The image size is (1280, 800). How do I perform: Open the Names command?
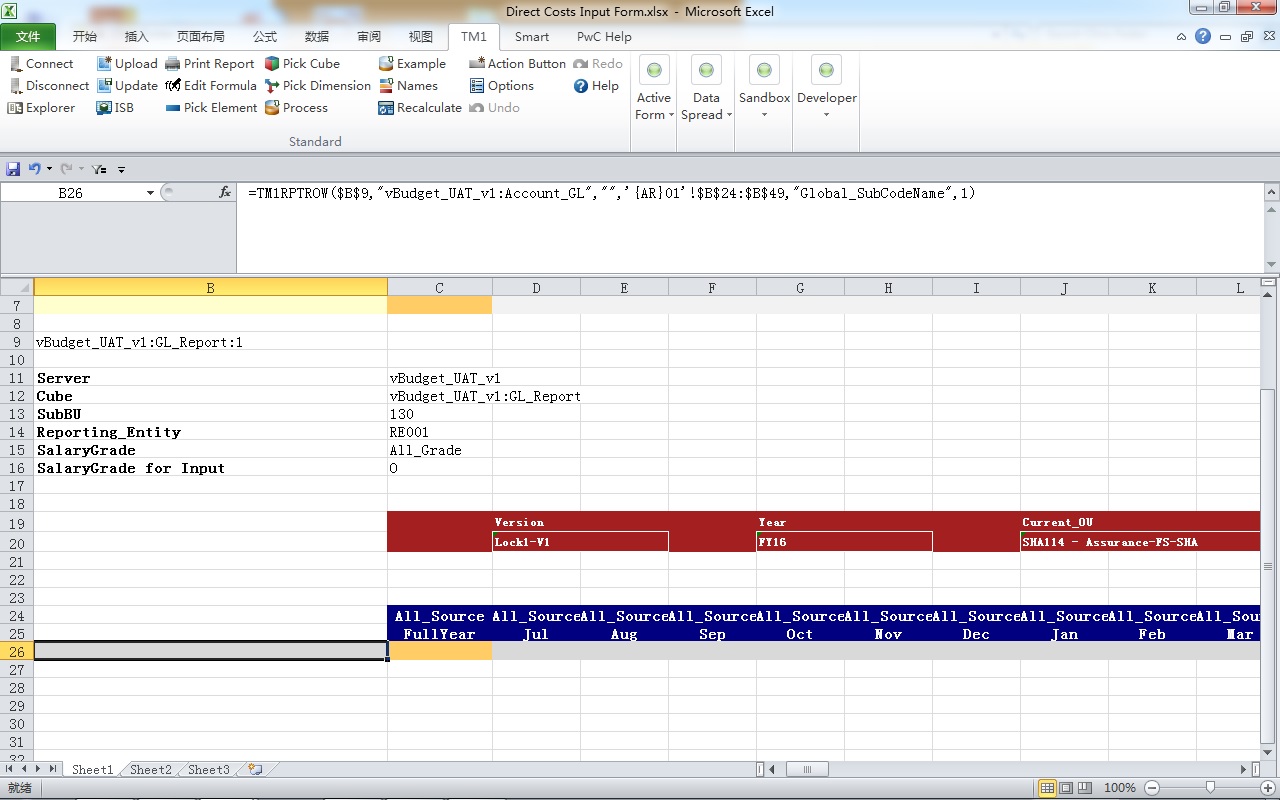pyautogui.click(x=408, y=85)
